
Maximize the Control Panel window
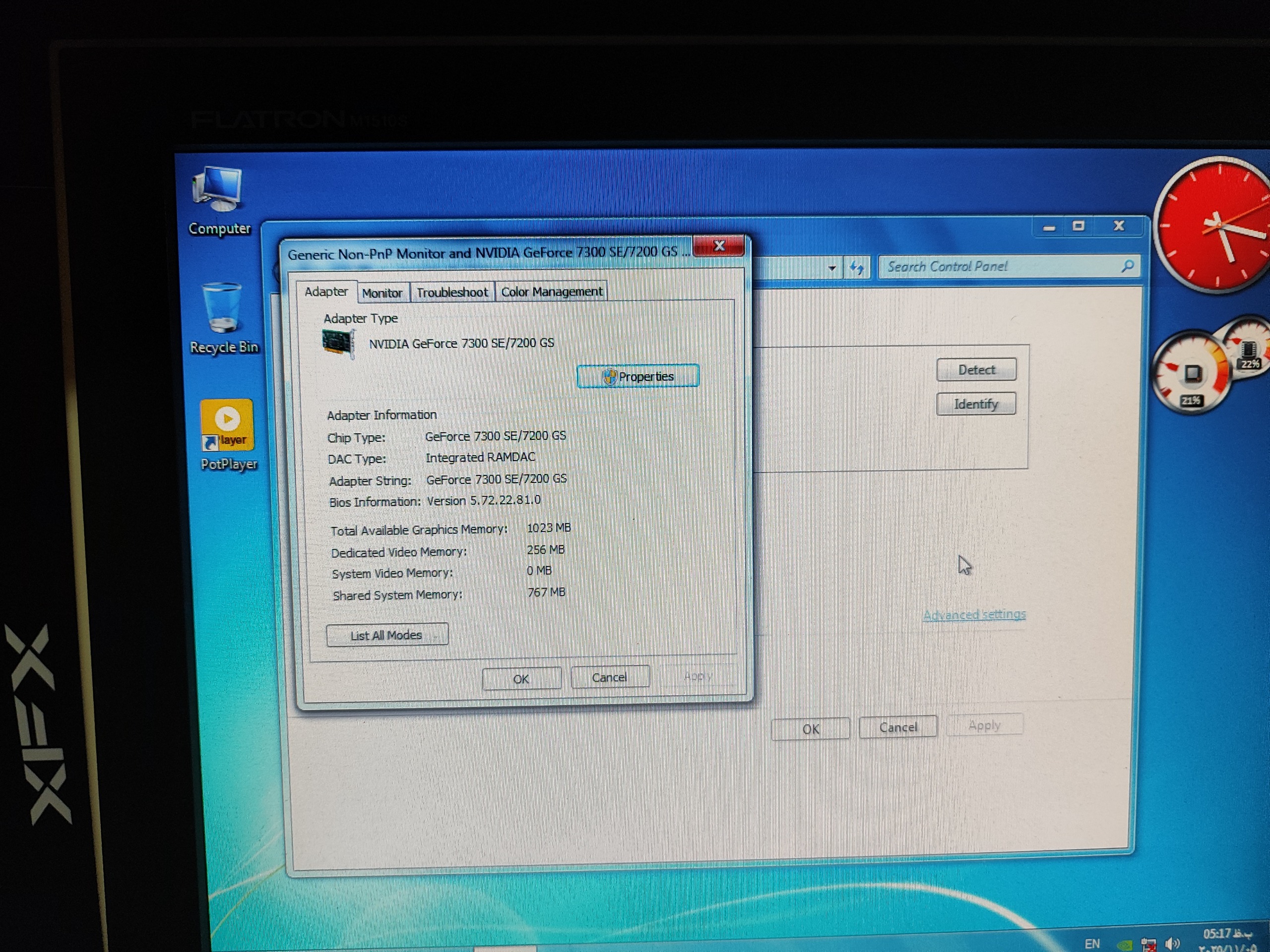pos(1078,226)
